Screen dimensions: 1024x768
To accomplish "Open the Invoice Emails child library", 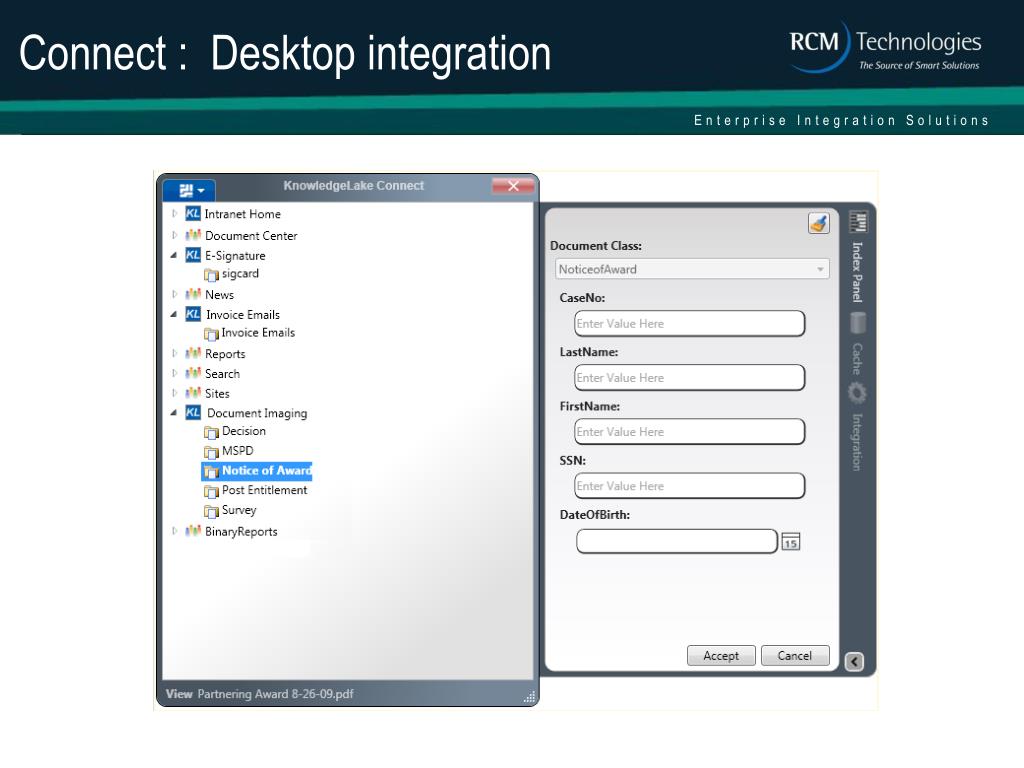I will [x=258, y=333].
